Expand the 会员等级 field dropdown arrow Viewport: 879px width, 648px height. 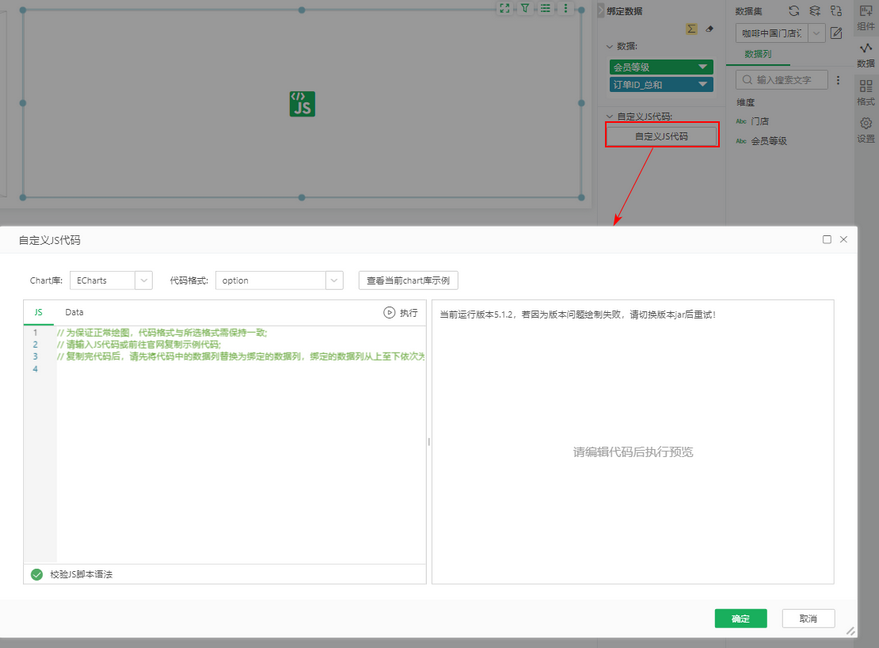pyautogui.click(x=703, y=67)
